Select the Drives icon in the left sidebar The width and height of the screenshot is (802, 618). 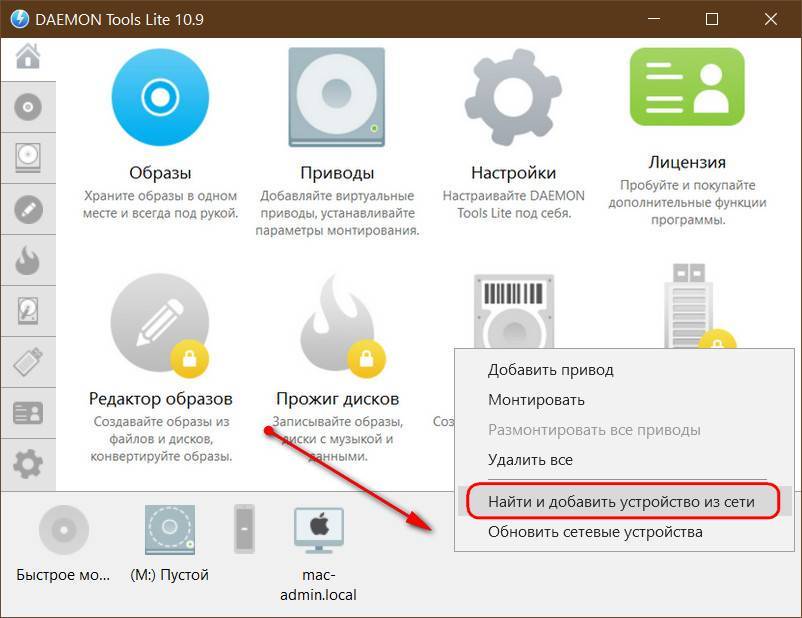coord(28,158)
